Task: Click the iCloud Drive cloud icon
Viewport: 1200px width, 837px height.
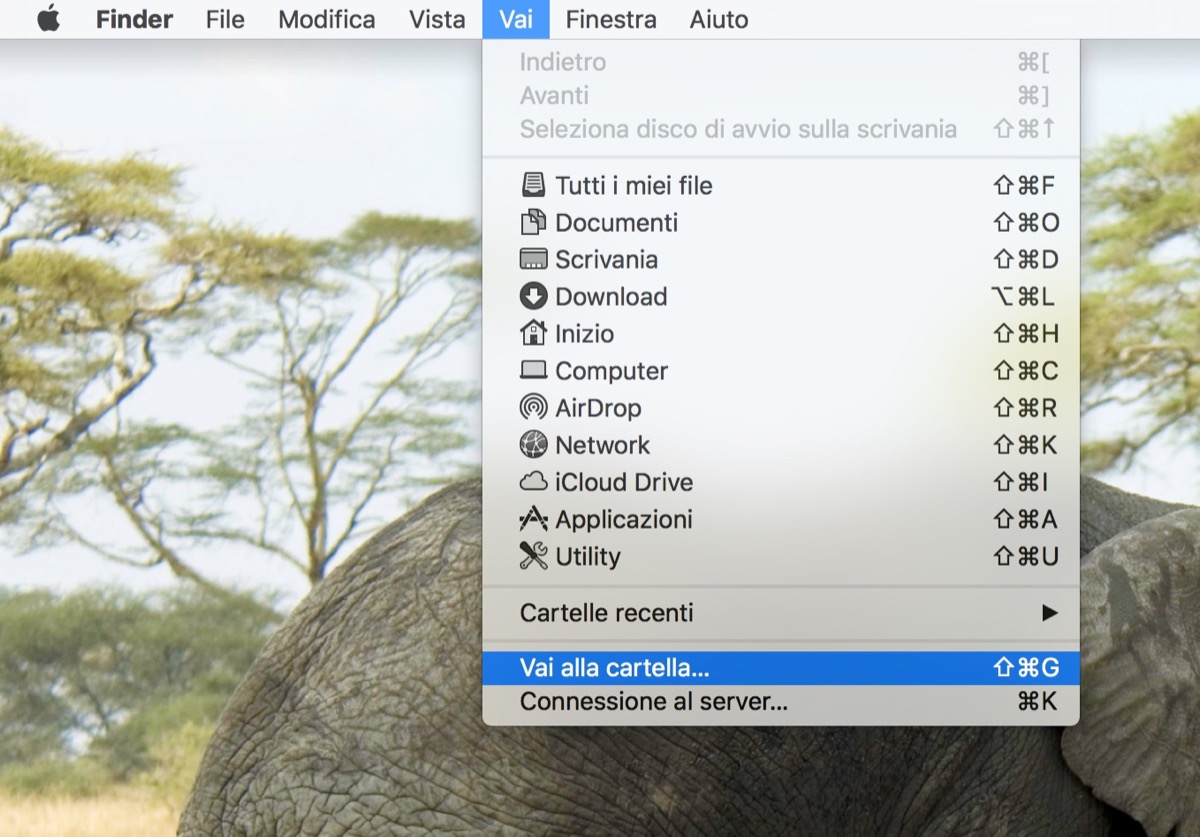Action: (534, 481)
